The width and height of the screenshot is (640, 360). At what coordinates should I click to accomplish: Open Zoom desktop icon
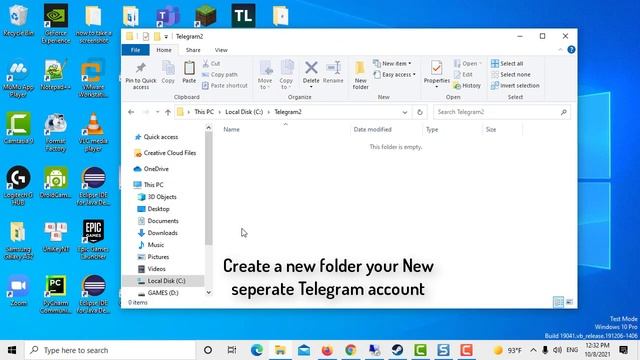pos(18,291)
